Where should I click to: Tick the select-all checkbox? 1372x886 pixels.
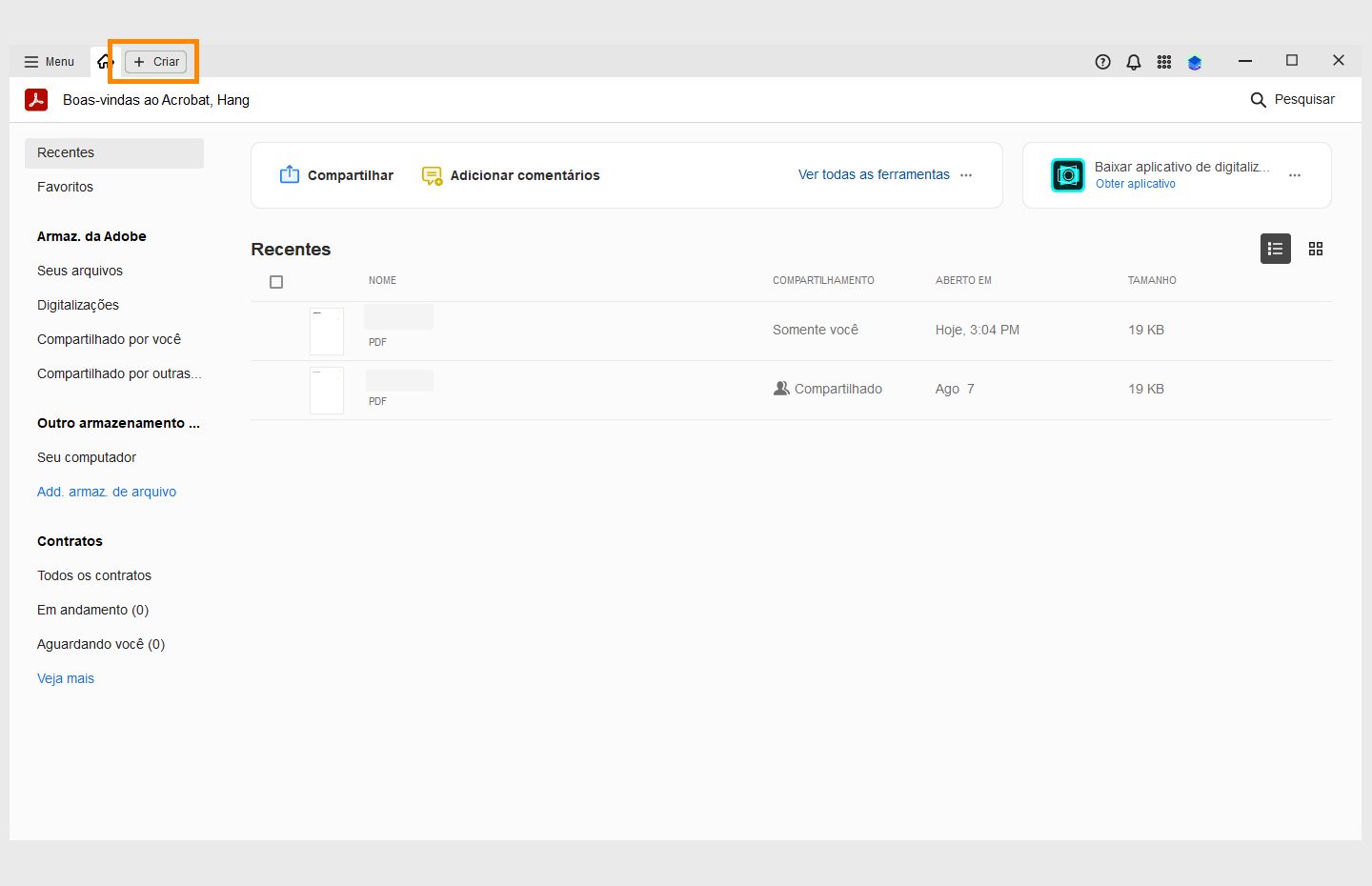276,282
